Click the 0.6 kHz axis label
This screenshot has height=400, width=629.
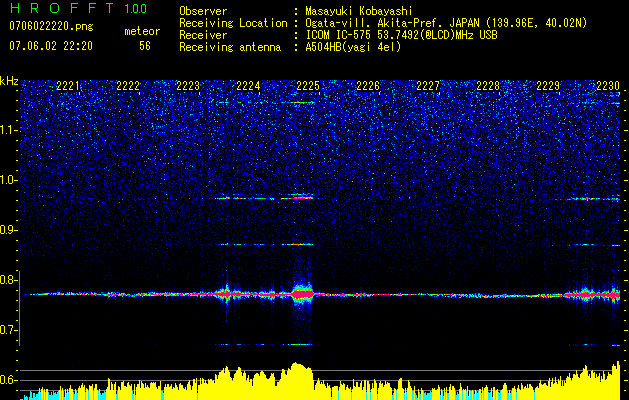(x=9, y=380)
